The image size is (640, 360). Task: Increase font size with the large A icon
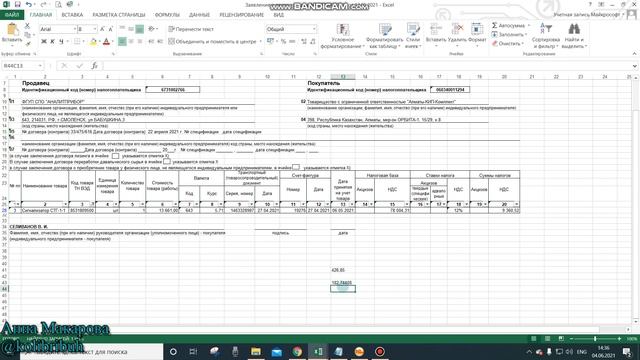(102, 29)
